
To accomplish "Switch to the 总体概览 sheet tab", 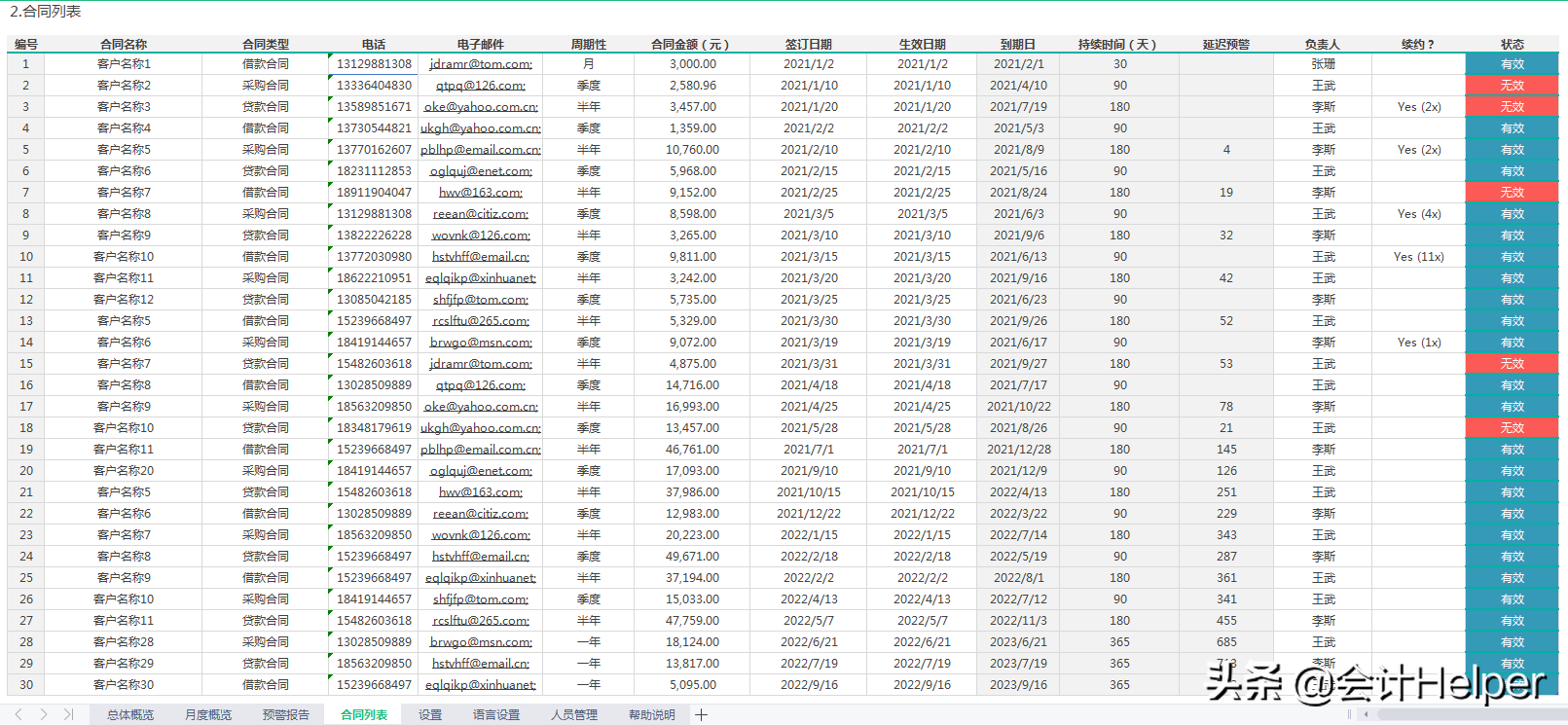I will tap(130, 715).
